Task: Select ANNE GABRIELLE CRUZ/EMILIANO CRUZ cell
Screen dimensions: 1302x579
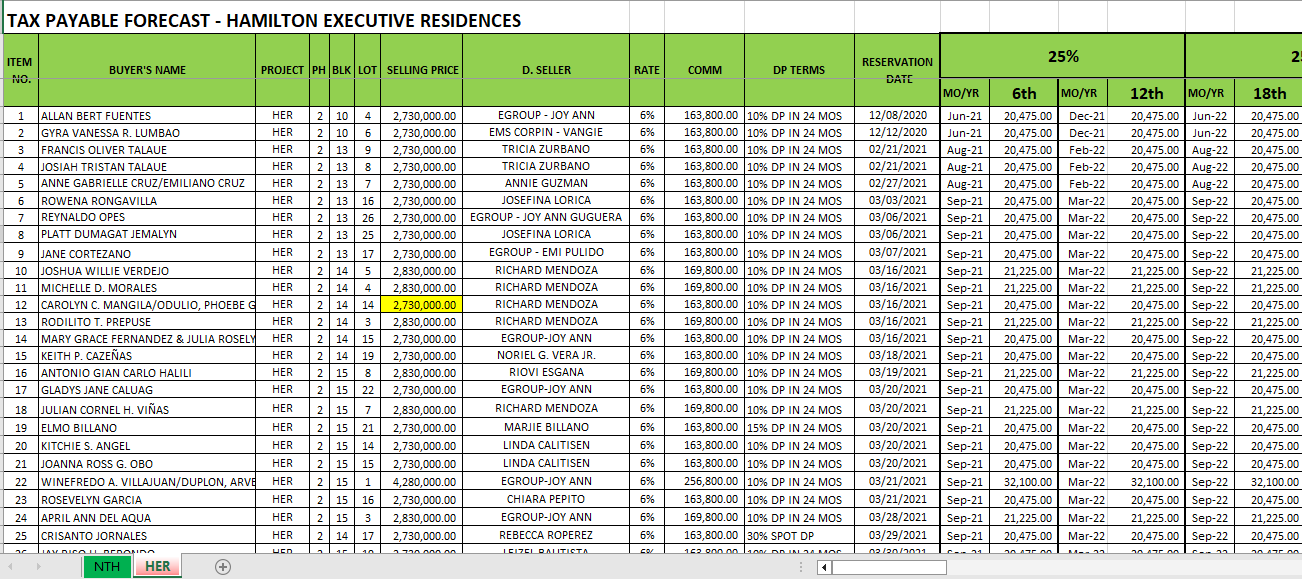Action: [x=147, y=184]
